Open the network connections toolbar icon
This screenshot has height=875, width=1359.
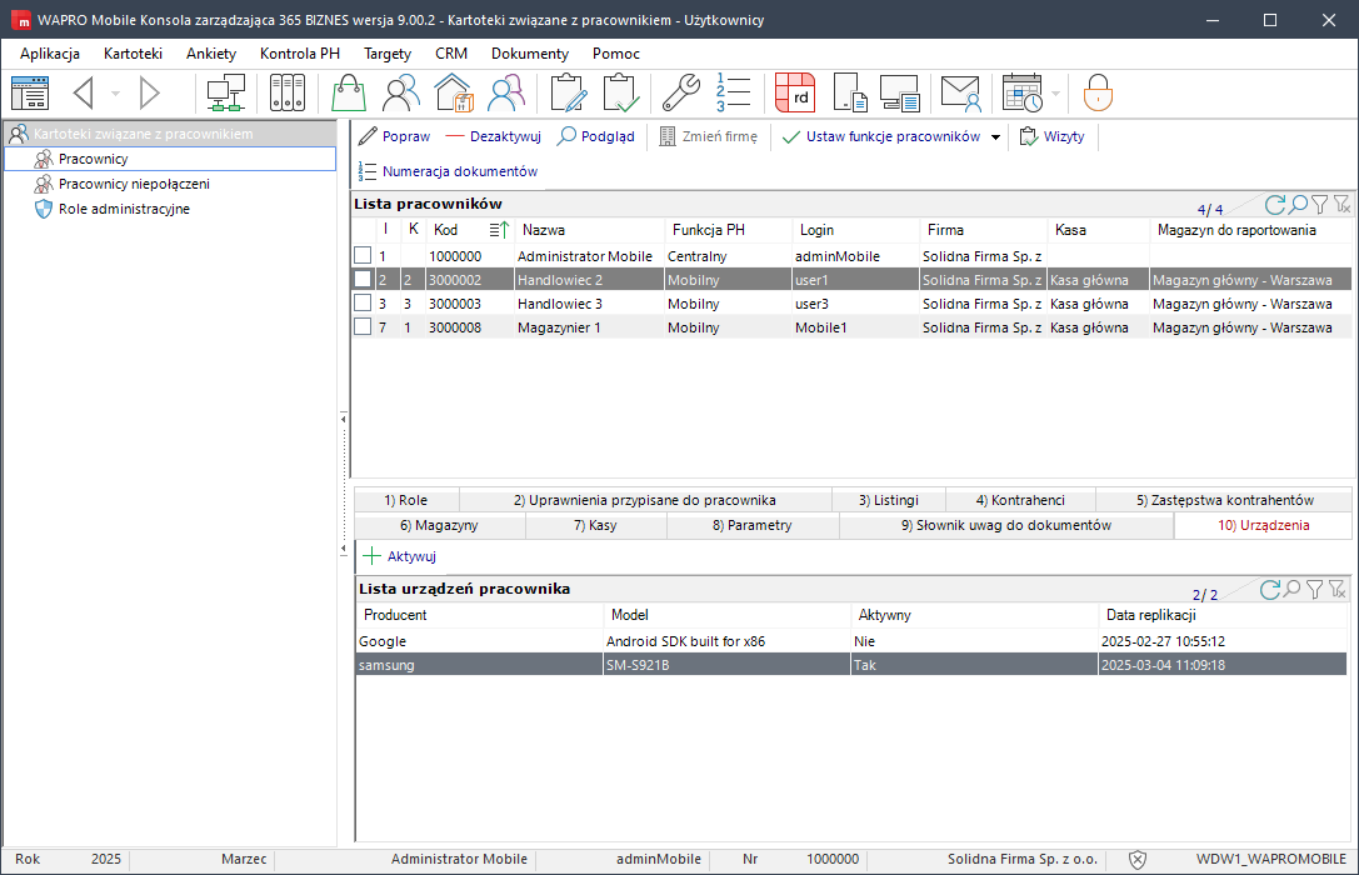(x=226, y=93)
